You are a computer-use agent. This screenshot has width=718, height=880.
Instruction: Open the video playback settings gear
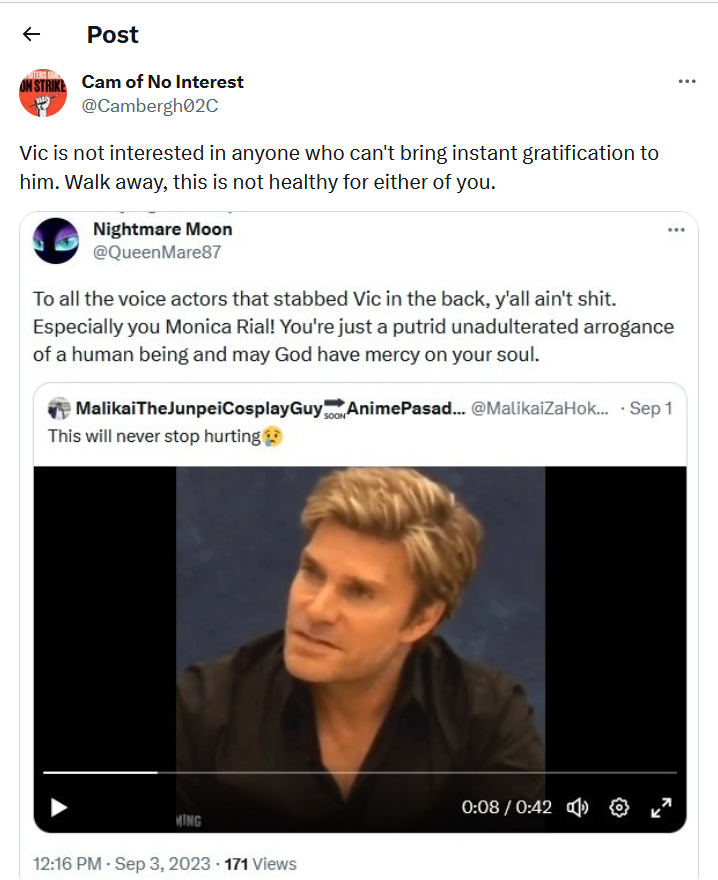coord(620,807)
